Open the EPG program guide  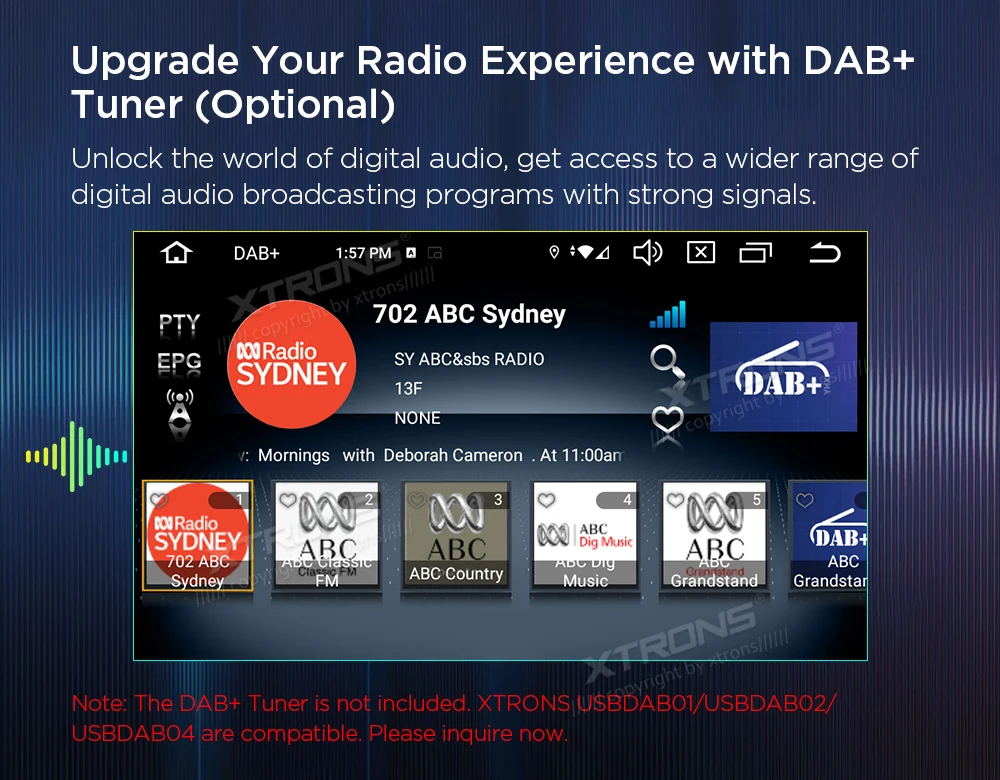pyautogui.click(x=179, y=361)
